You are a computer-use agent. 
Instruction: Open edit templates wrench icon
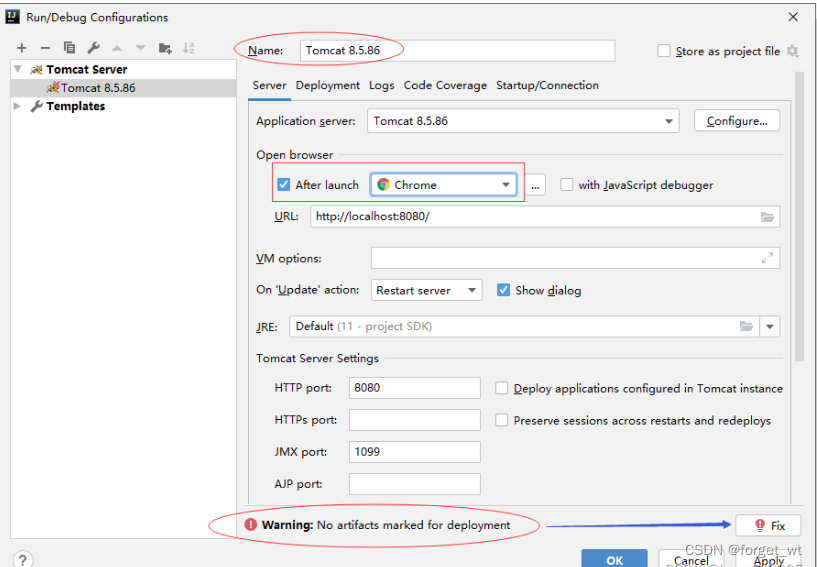pos(93,48)
